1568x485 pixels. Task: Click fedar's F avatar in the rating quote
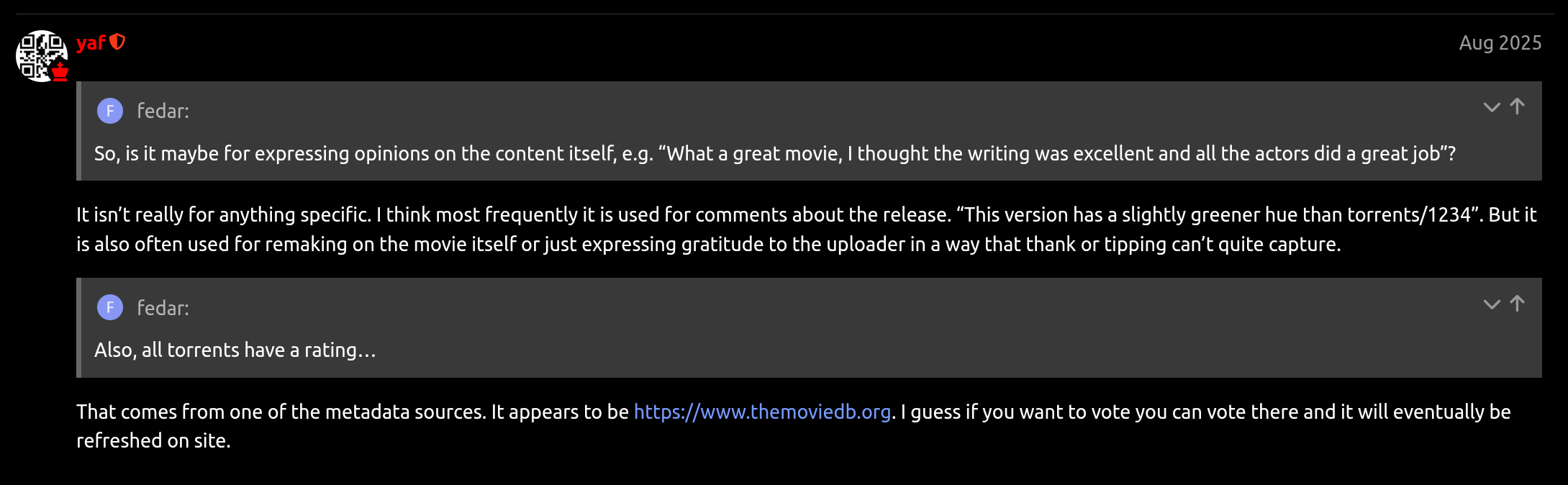[110, 308]
